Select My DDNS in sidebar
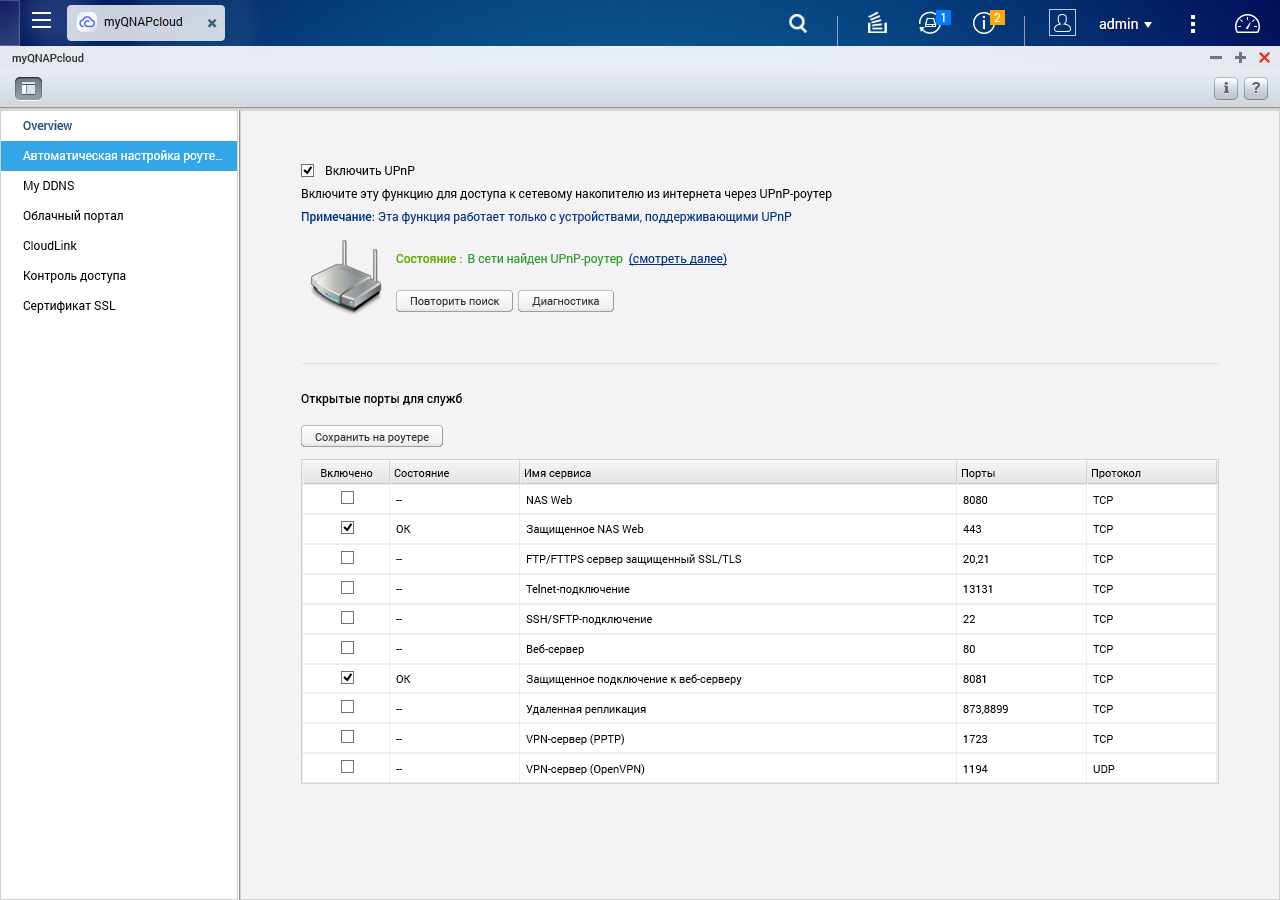1280x900 pixels. tap(49, 186)
